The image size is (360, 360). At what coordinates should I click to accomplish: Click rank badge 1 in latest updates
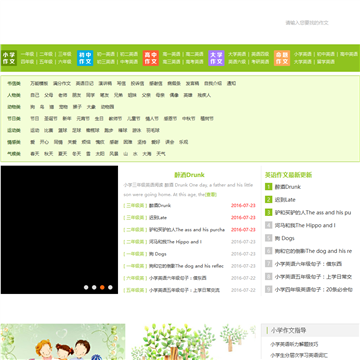[x=269, y=187]
